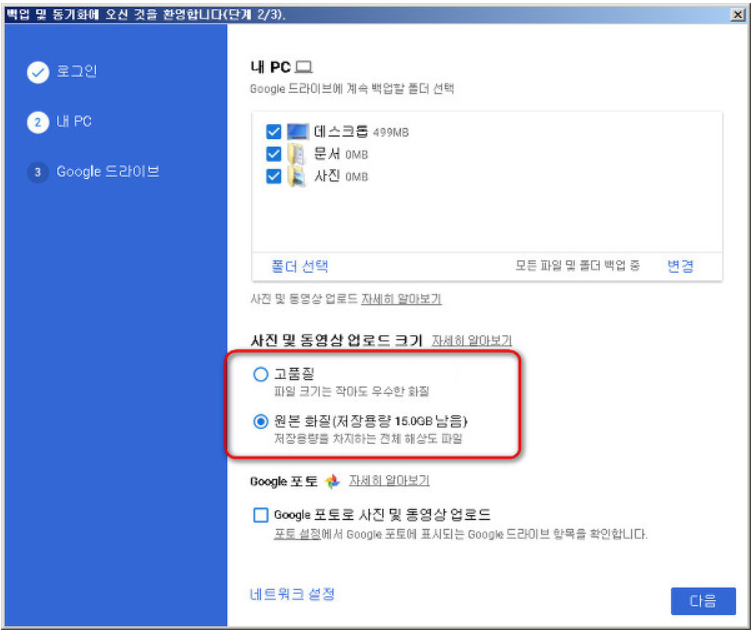755x633 pixels.
Task: Open 자세히 알아보기 next to 업로드 크기 heading
Action: pos(471,340)
